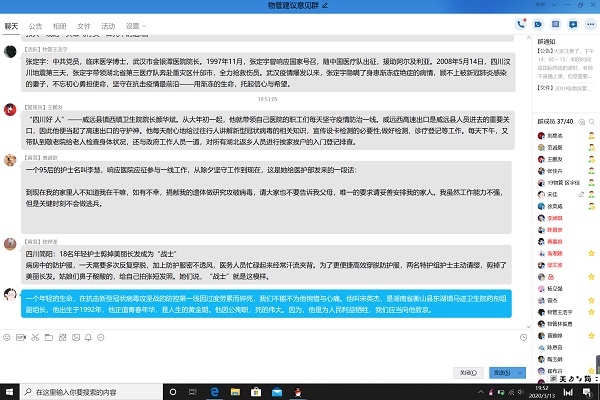Click the 关闭 button

coord(468,372)
